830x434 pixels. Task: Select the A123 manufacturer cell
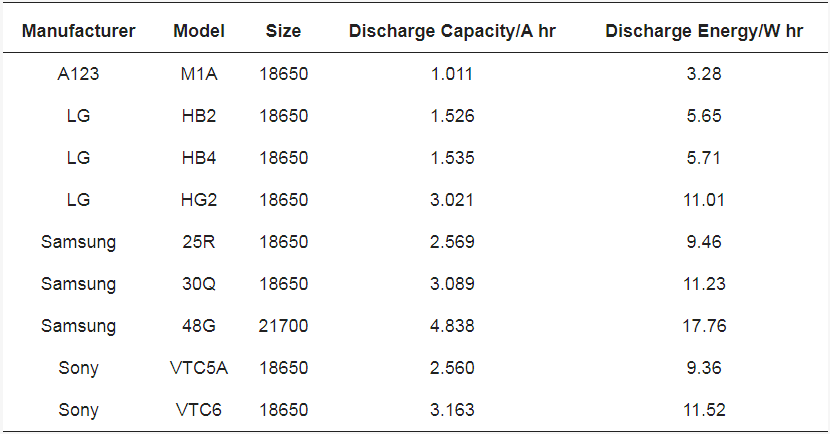pyautogui.click(x=78, y=74)
